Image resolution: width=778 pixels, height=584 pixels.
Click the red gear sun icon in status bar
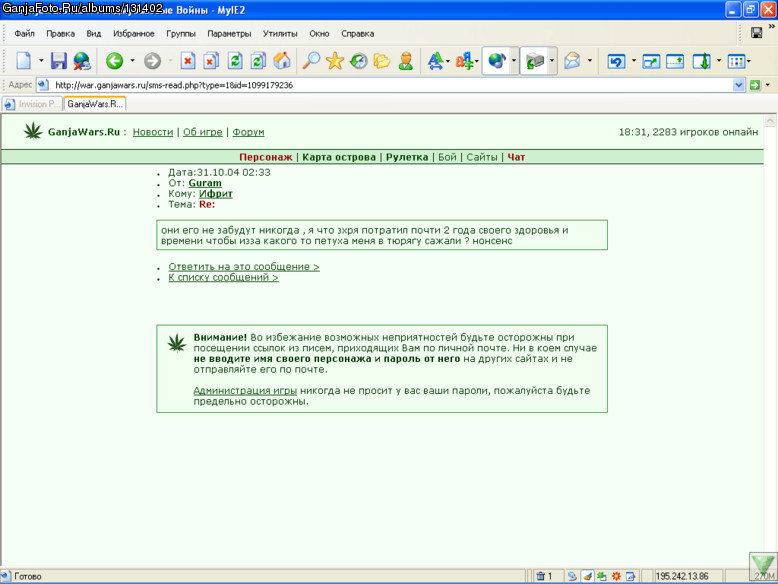coord(616,576)
